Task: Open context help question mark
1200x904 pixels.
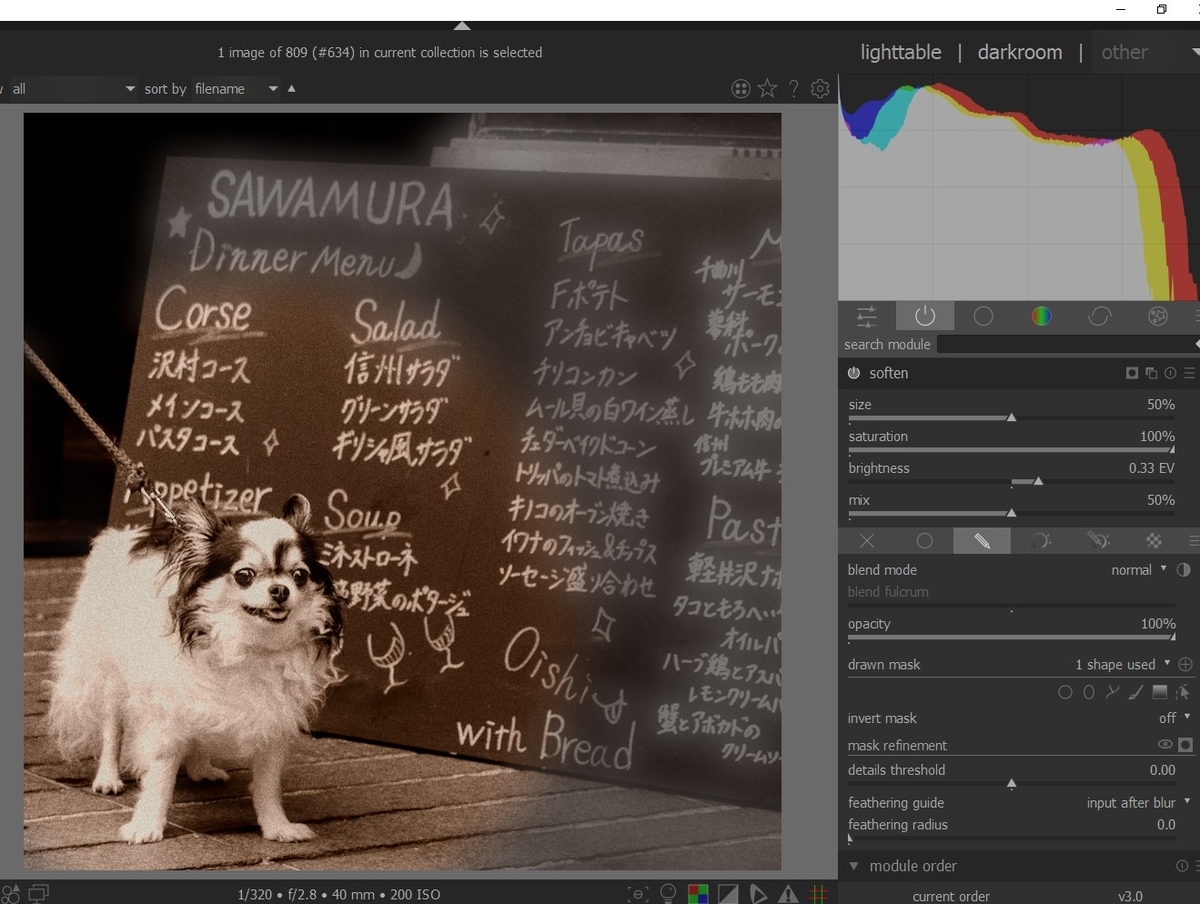Action: 794,89
